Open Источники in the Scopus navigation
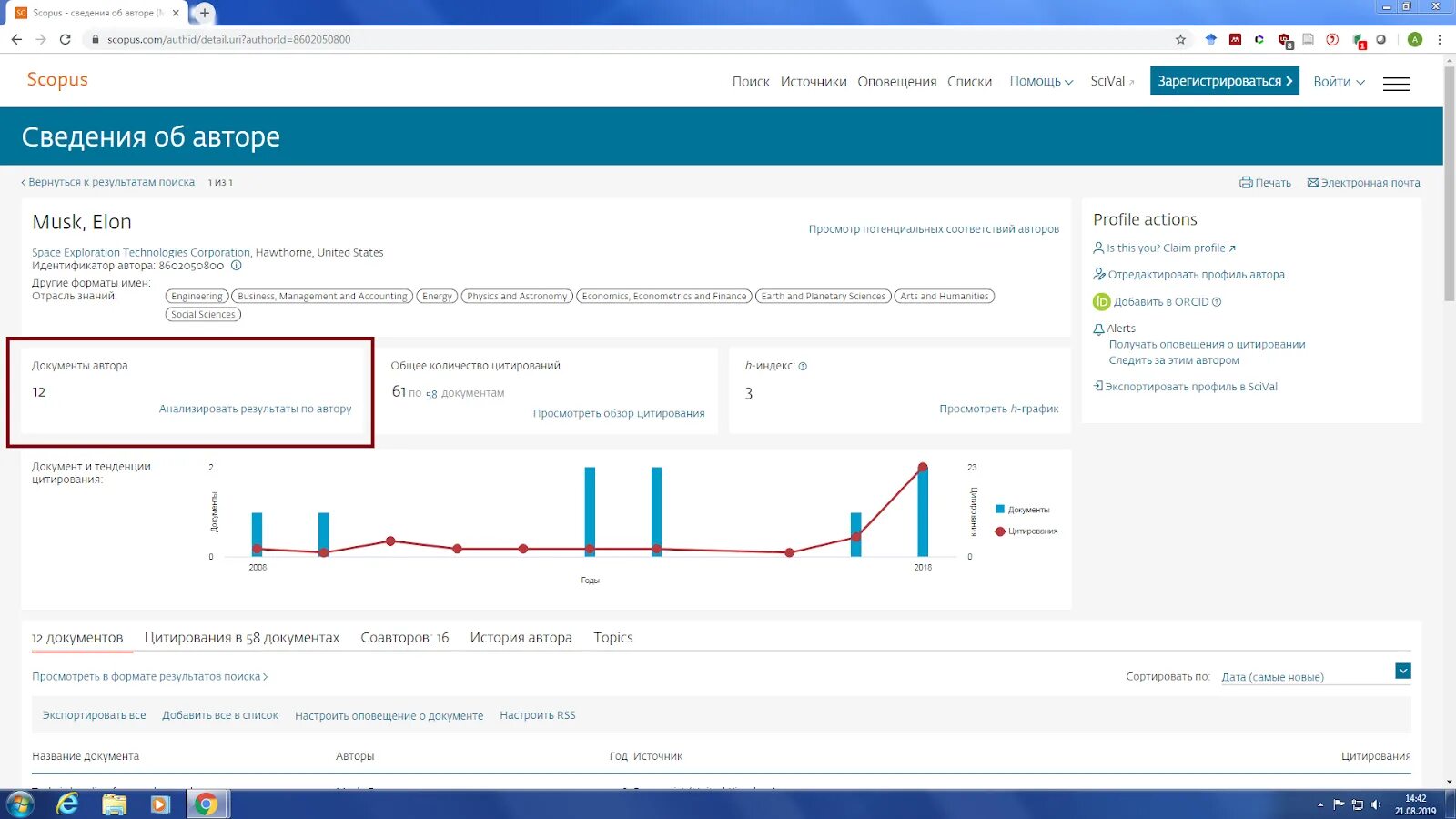The image size is (1456, 819). [814, 82]
